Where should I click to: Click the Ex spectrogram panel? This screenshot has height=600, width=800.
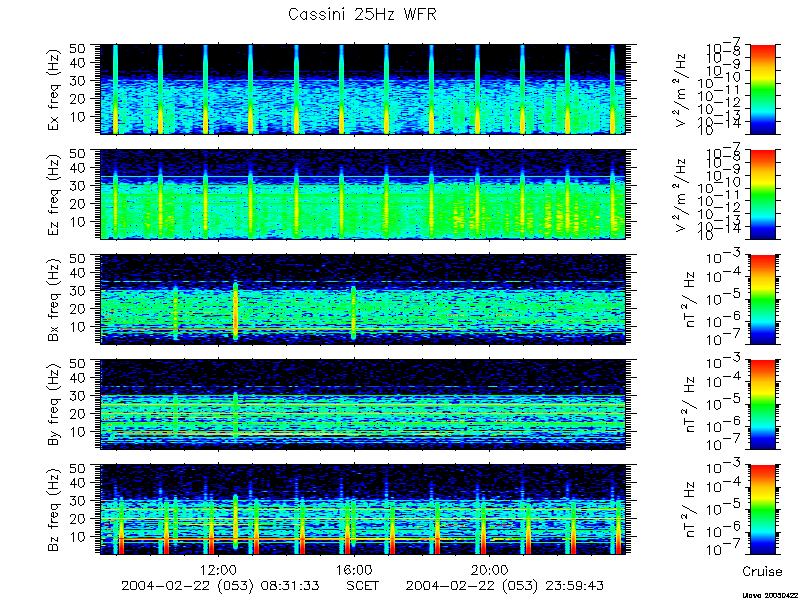[363, 89]
